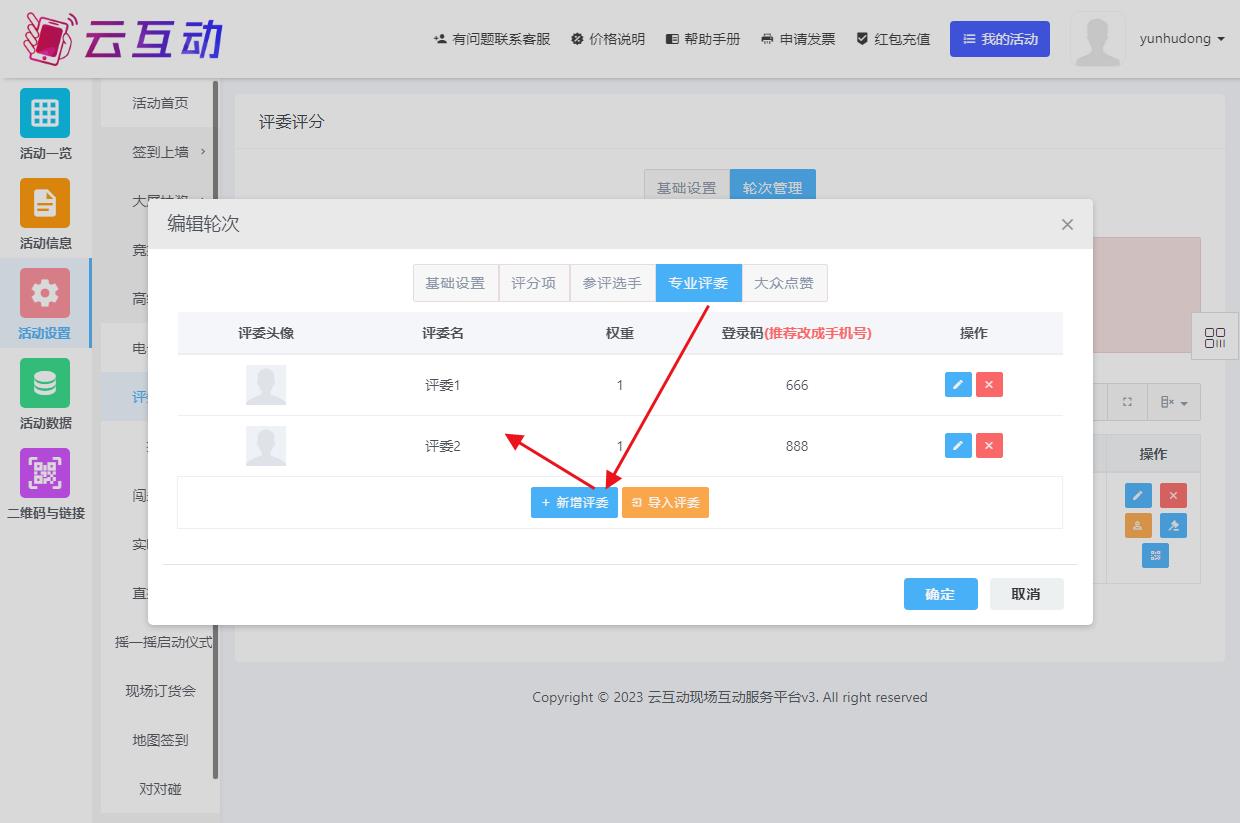
Task: Switch to the 大众点赞 tab
Action: point(784,283)
